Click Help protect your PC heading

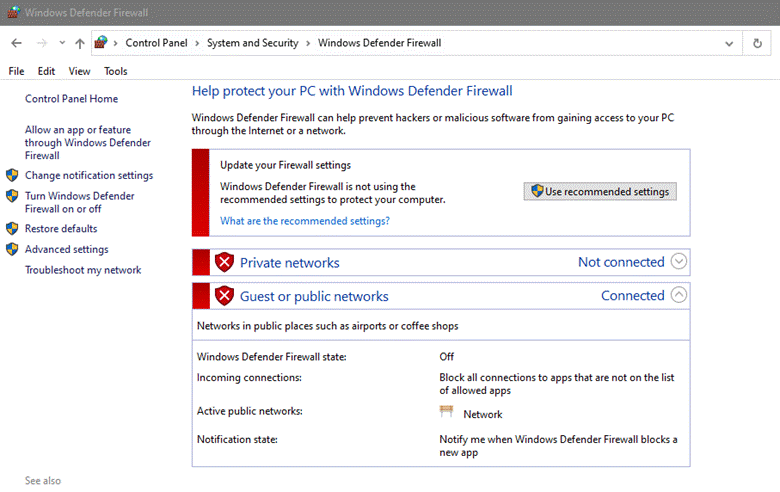pyautogui.click(x=352, y=91)
